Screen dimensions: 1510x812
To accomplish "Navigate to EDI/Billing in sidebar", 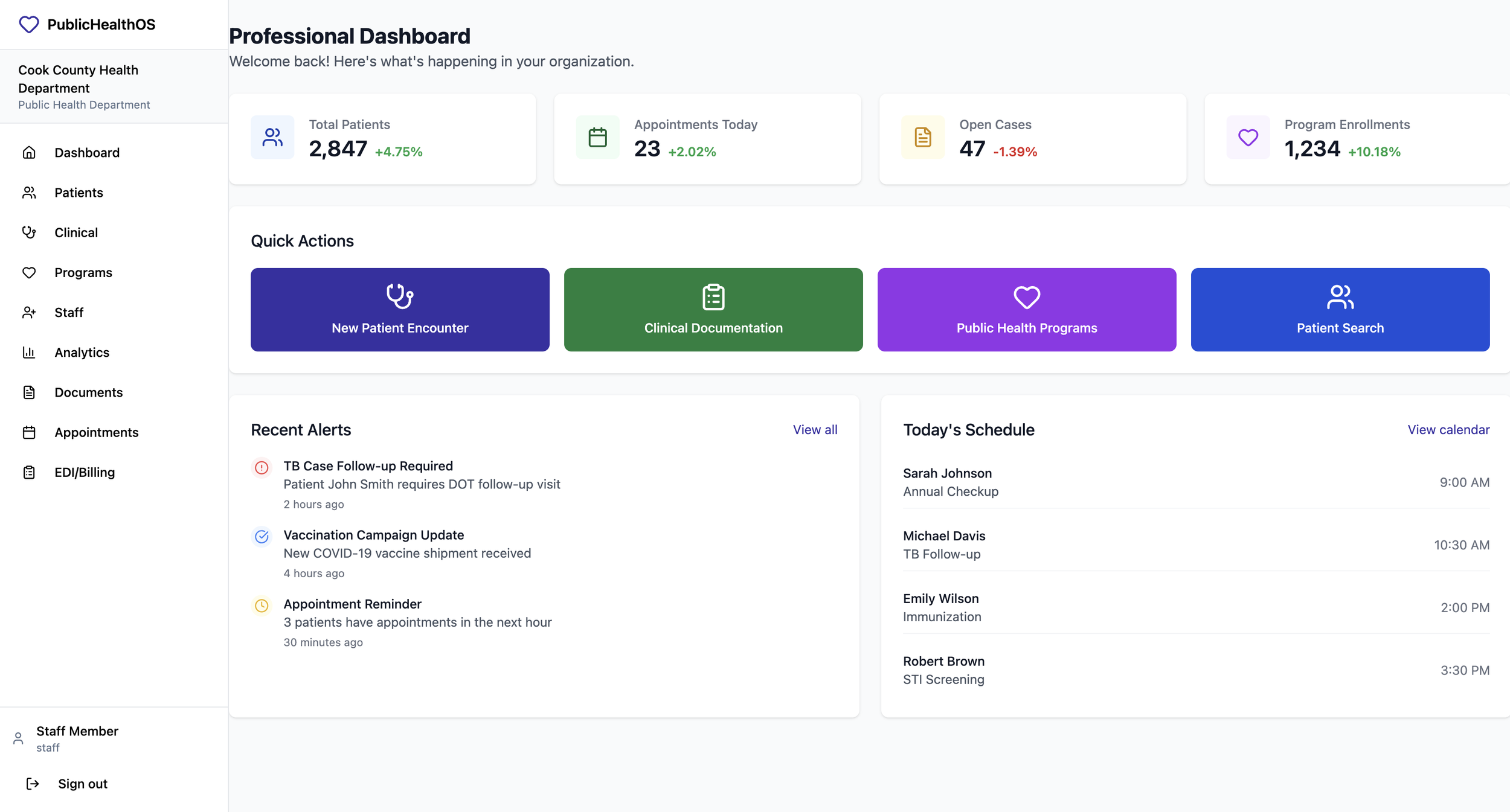I will click(x=85, y=472).
